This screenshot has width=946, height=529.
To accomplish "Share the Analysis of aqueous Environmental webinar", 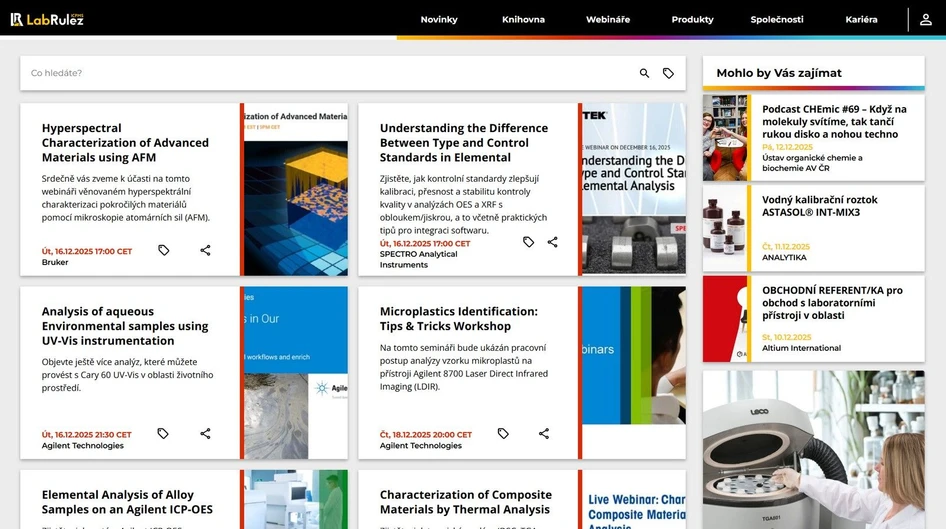I will 205,433.
